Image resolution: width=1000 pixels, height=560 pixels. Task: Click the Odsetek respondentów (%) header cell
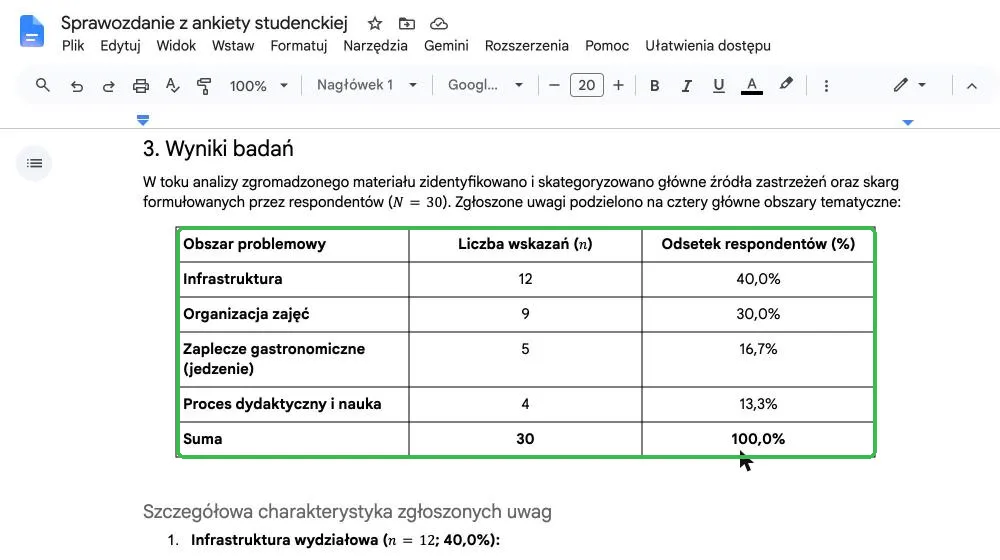point(758,244)
